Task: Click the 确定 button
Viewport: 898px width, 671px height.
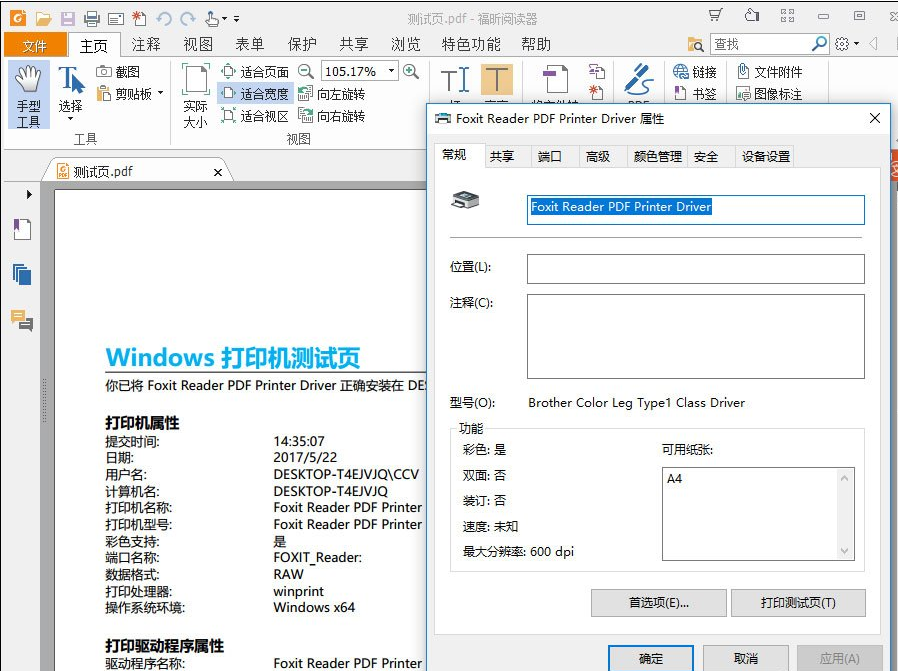Action: tap(651, 658)
